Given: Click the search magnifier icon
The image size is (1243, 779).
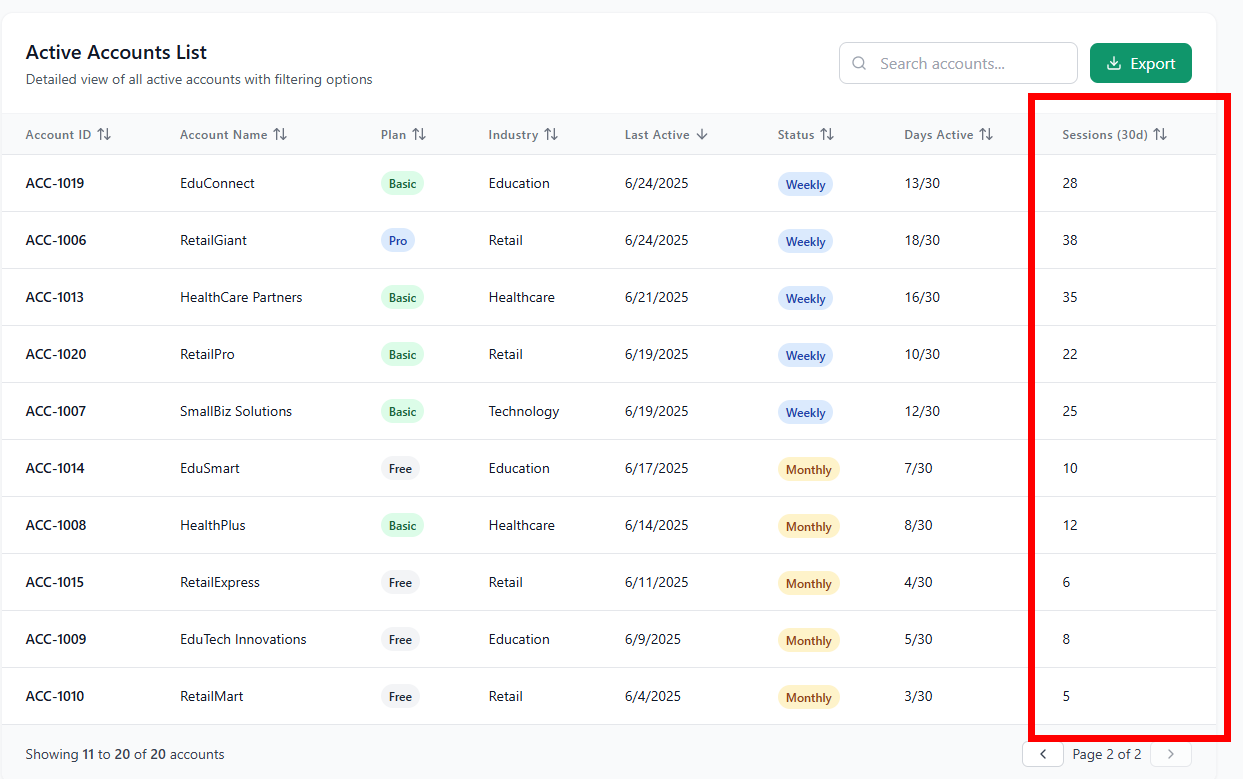Looking at the screenshot, I should (x=859, y=63).
